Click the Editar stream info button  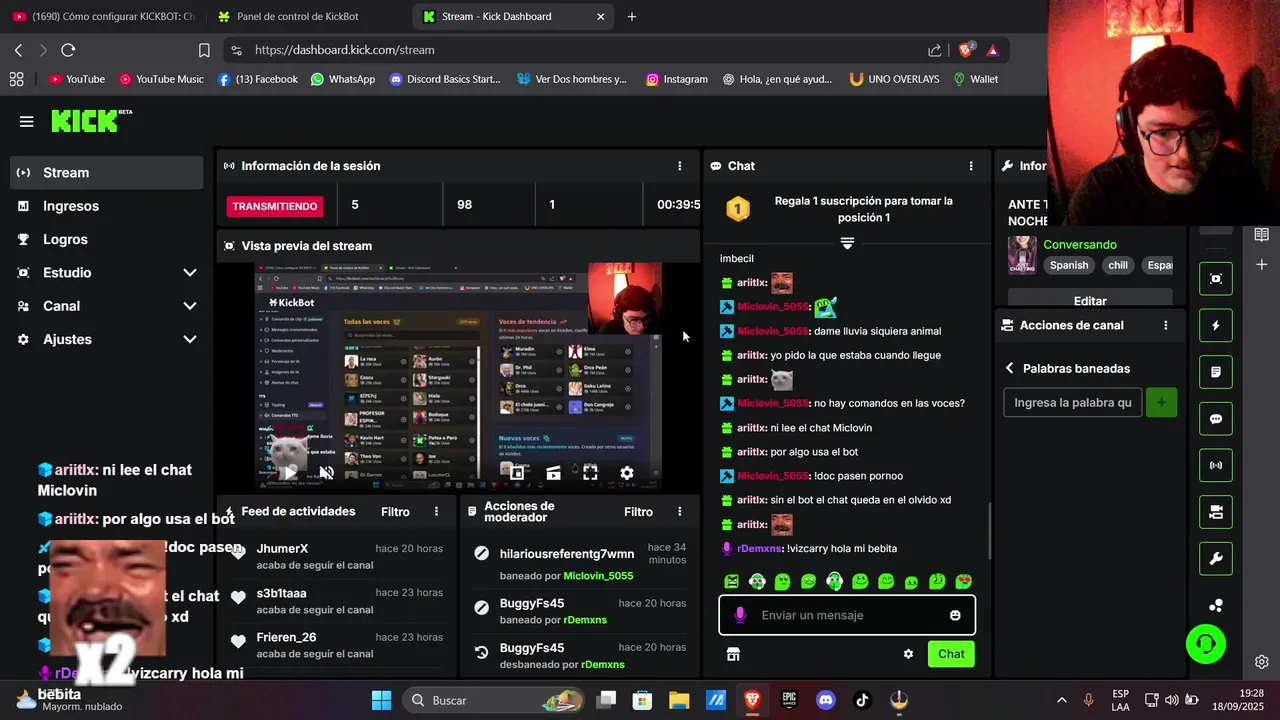pyautogui.click(x=1090, y=300)
